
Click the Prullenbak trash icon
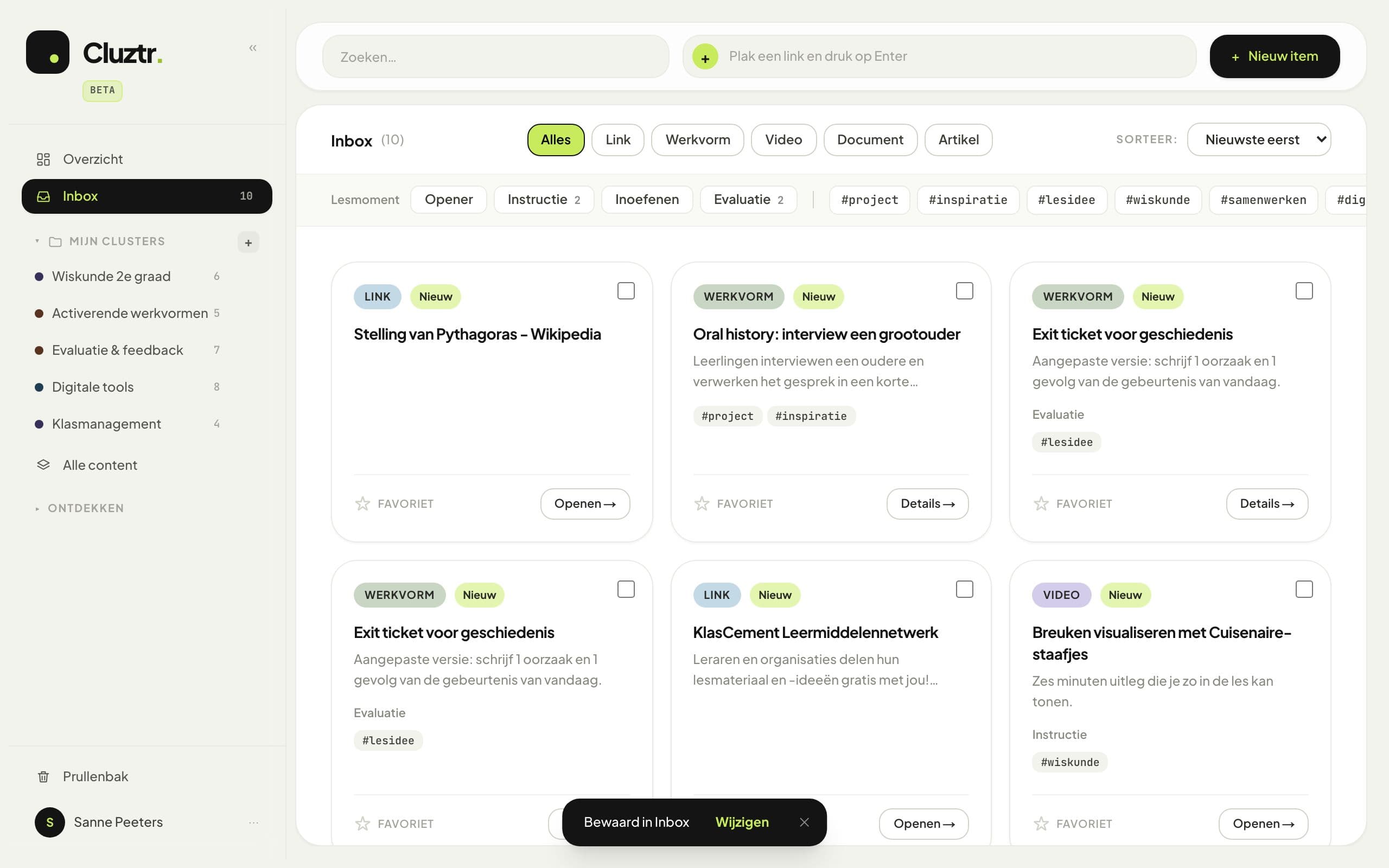(x=43, y=777)
